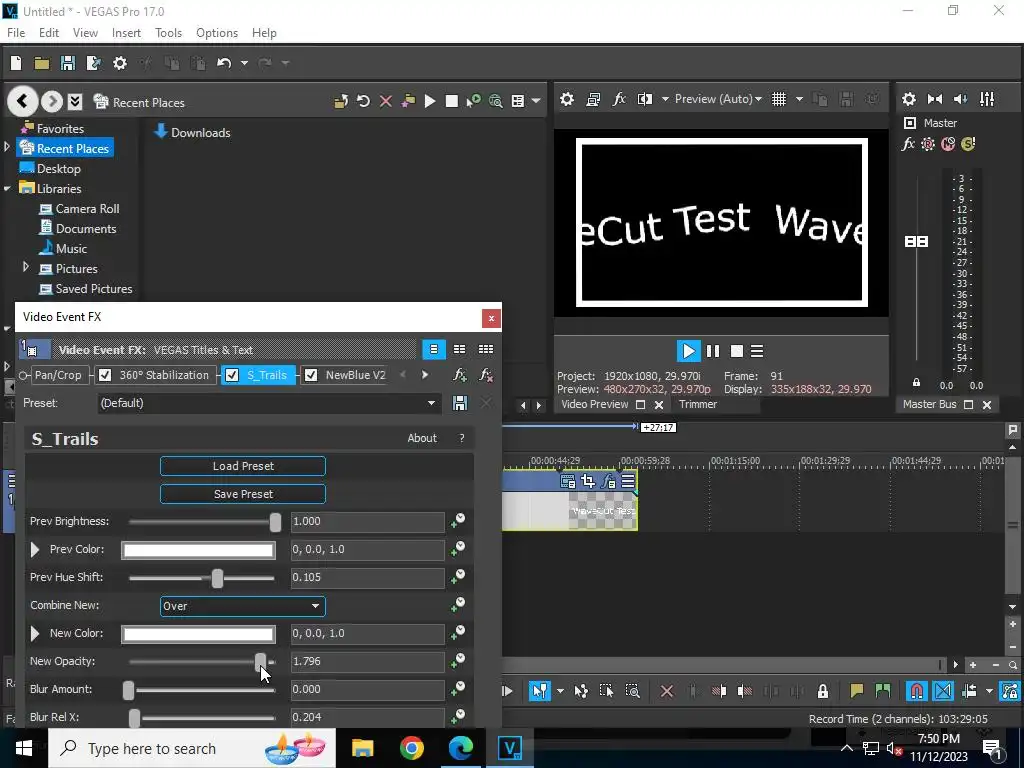Image resolution: width=1024 pixels, height=768 pixels.
Task: Click the Prev Brightness value field
Action: 368,522
